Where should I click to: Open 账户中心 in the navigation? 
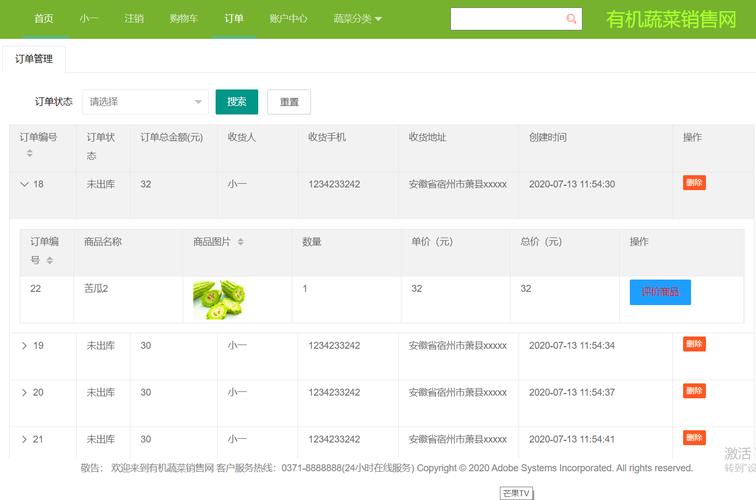coord(288,19)
